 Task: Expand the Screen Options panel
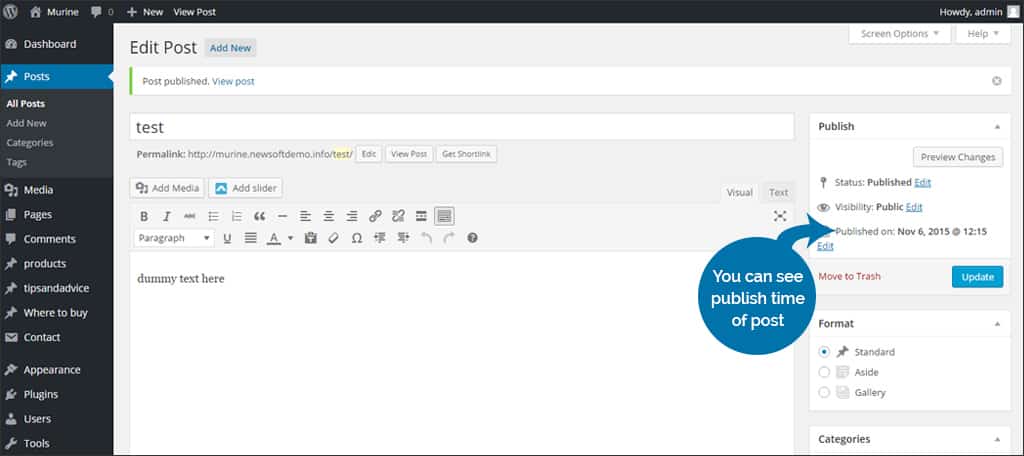900,34
